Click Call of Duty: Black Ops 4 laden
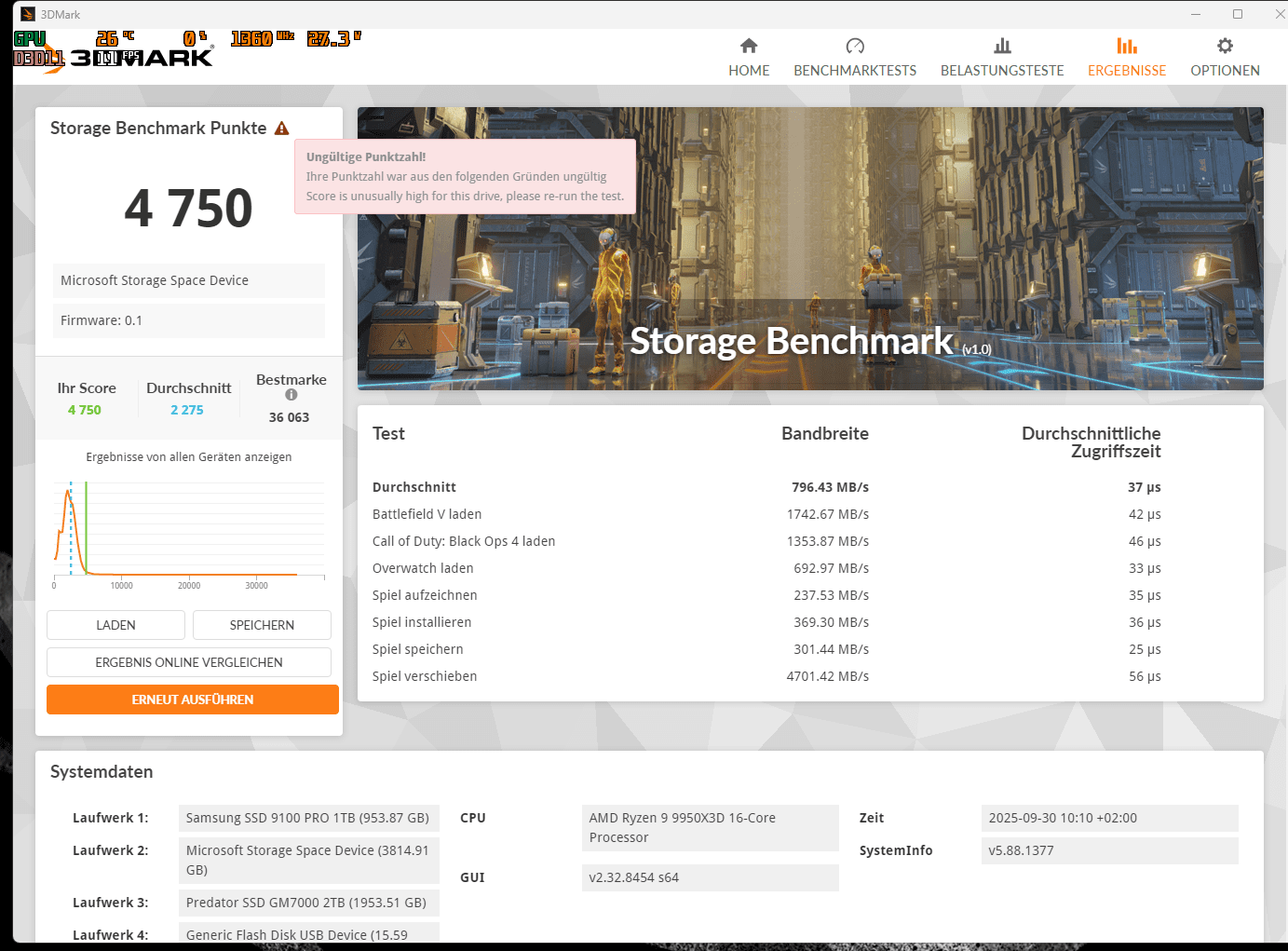 (464, 541)
